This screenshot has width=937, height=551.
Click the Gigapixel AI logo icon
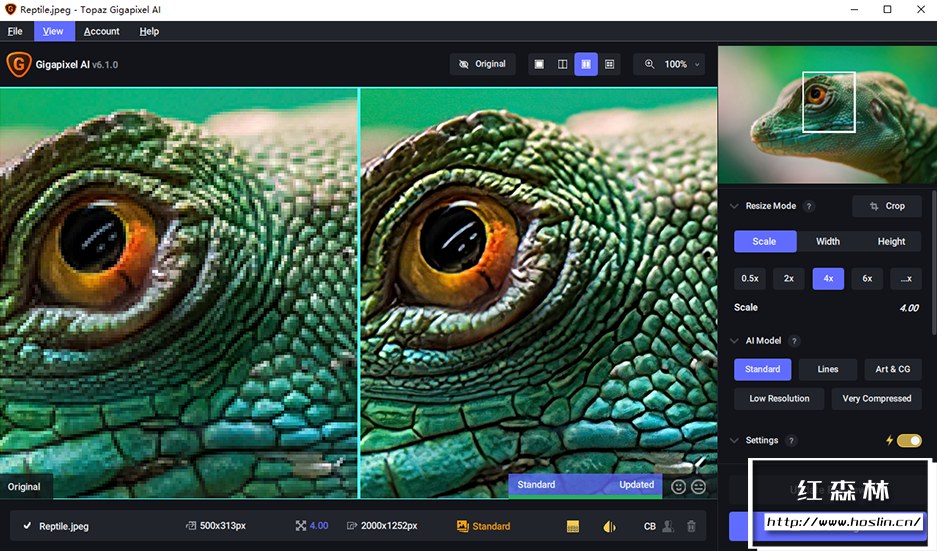[x=19, y=64]
